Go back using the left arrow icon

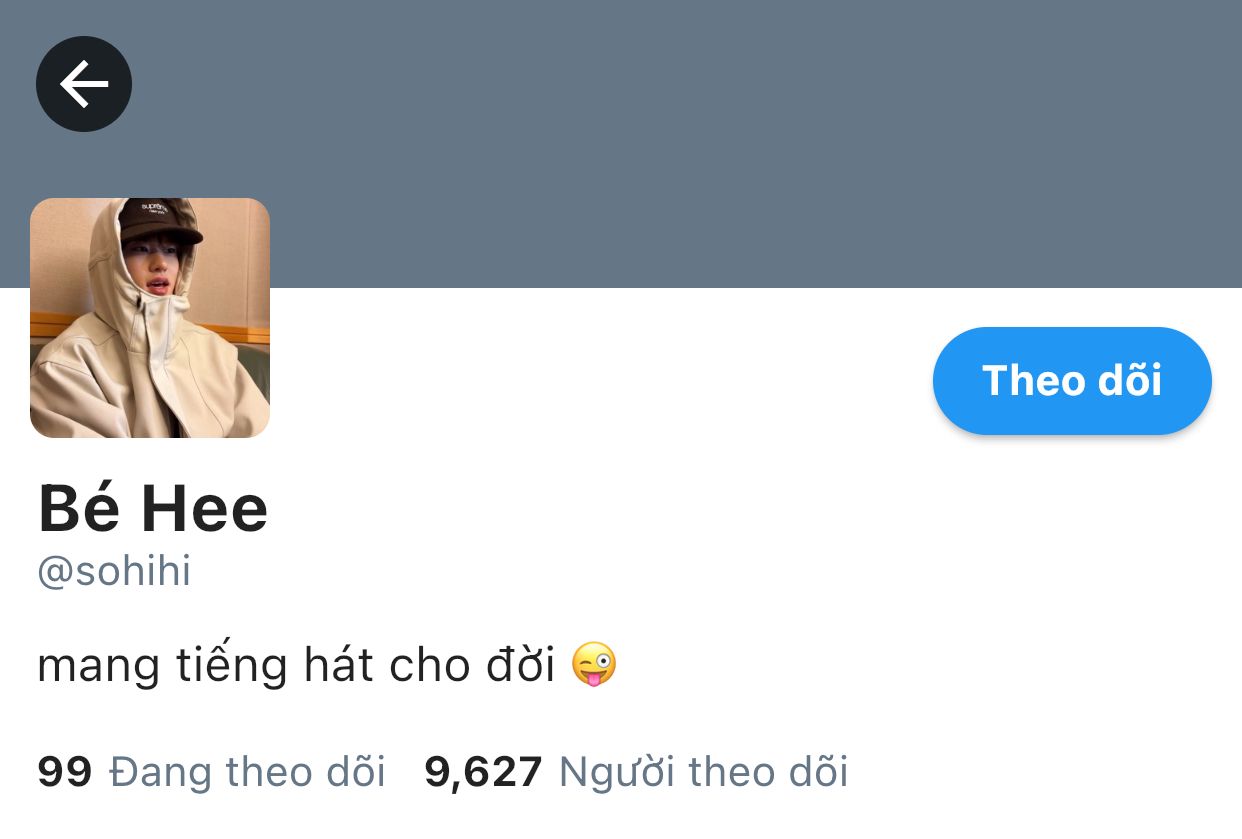coord(84,84)
